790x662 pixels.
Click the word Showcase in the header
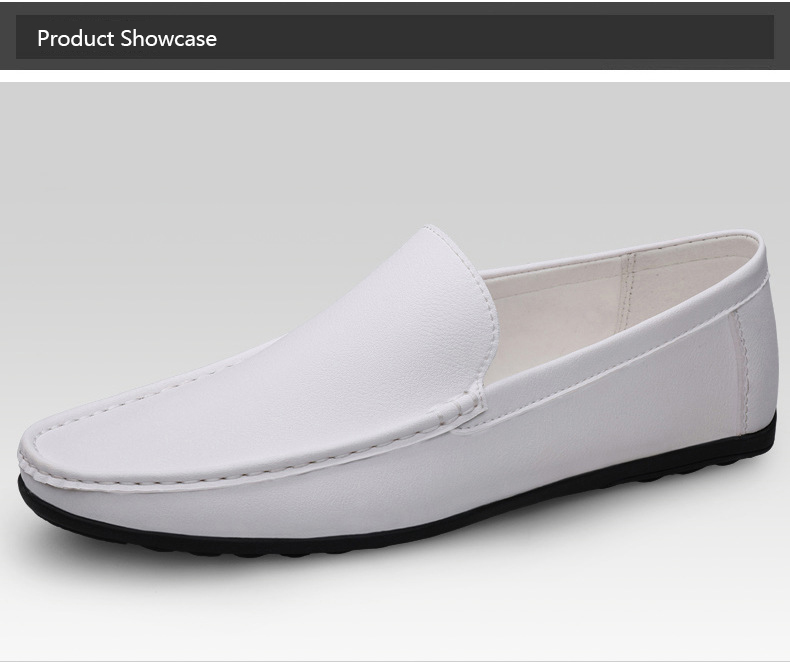tap(168, 39)
